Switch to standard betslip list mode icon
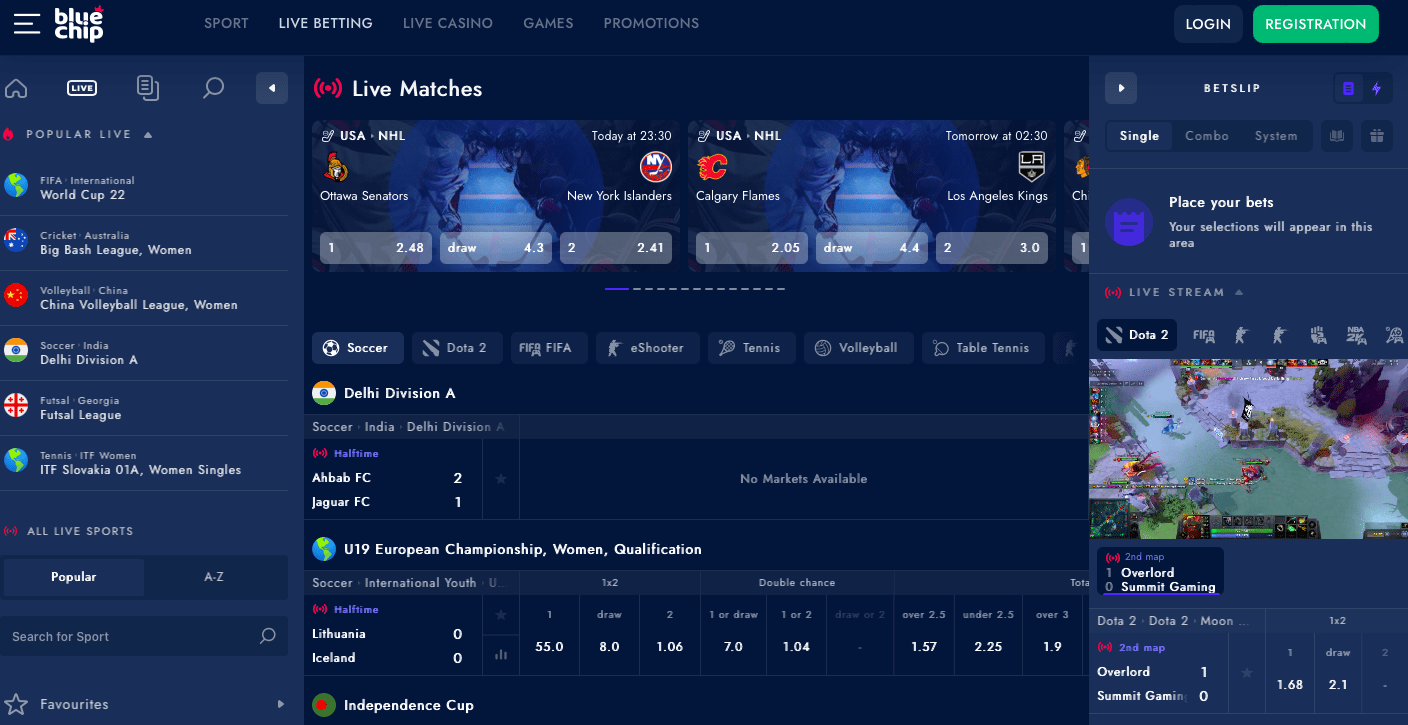Screen dimensions: 1408x725 coord(1348,89)
